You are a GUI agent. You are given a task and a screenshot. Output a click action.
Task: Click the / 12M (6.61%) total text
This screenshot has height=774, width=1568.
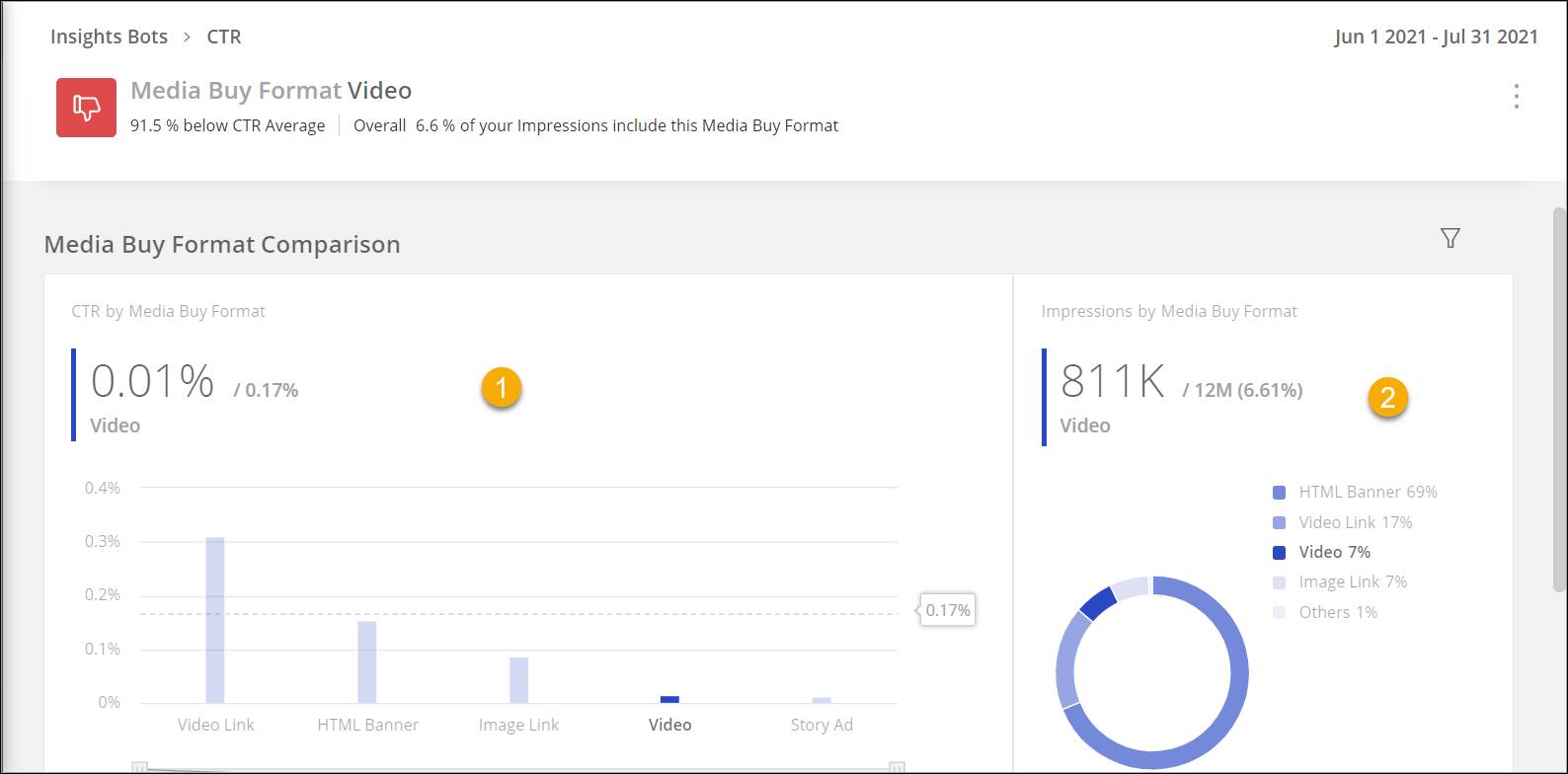point(1242,390)
